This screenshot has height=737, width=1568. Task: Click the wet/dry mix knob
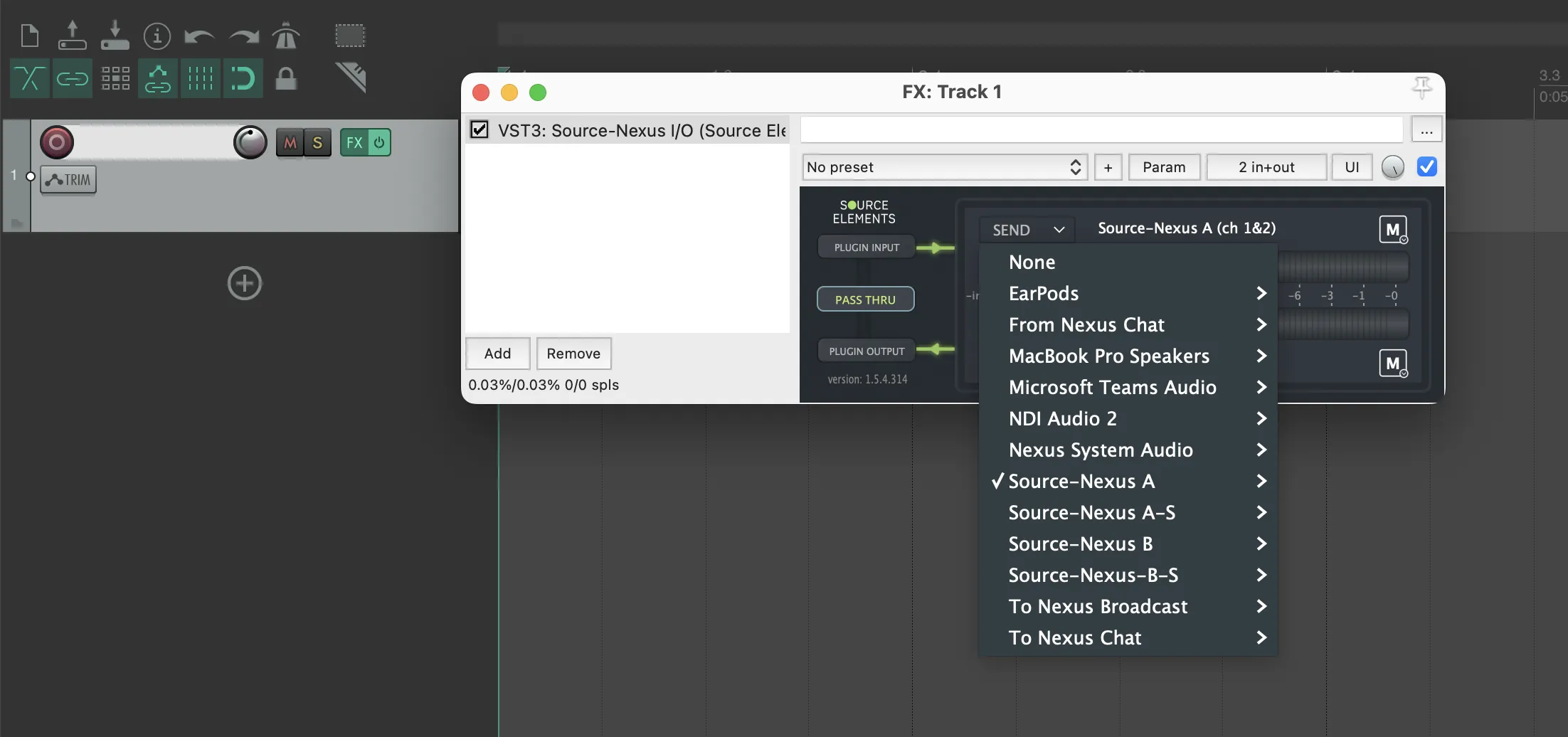(x=1393, y=167)
